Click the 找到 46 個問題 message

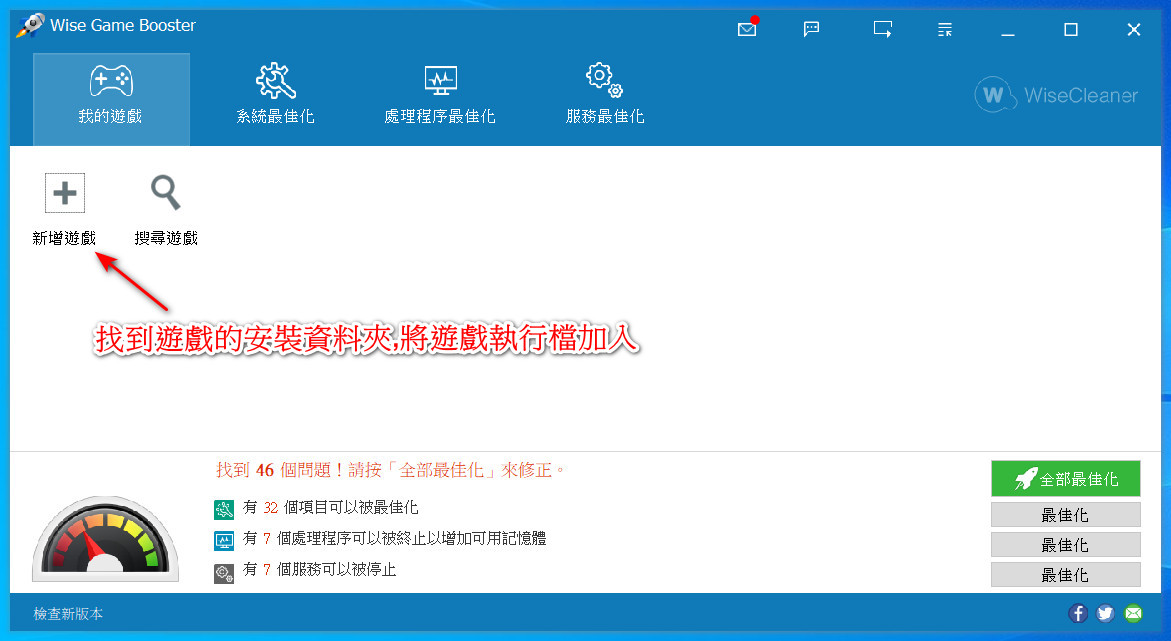click(x=391, y=470)
